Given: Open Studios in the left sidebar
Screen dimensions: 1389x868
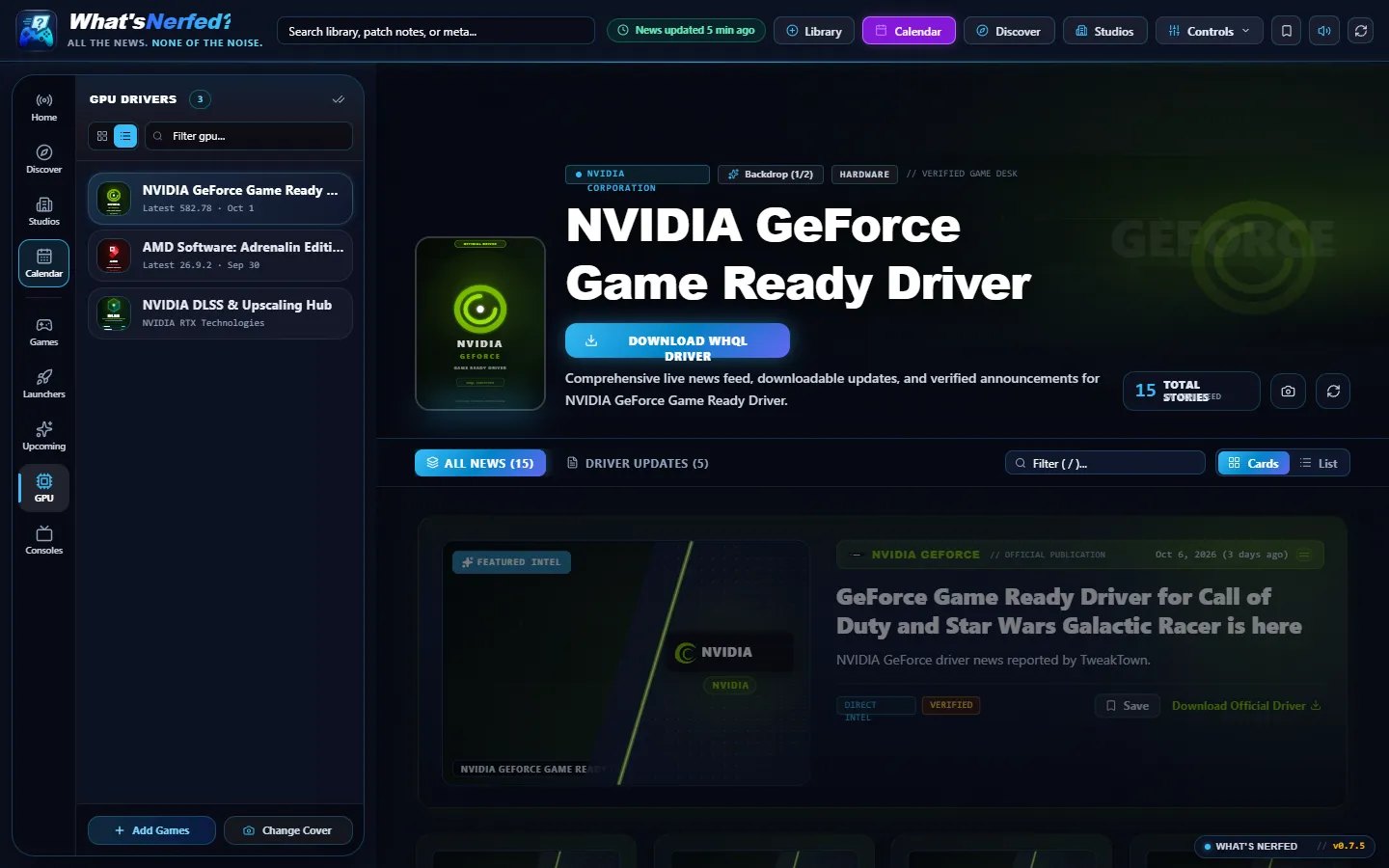Looking at the screenshot, I should click(x=43, y=211).
